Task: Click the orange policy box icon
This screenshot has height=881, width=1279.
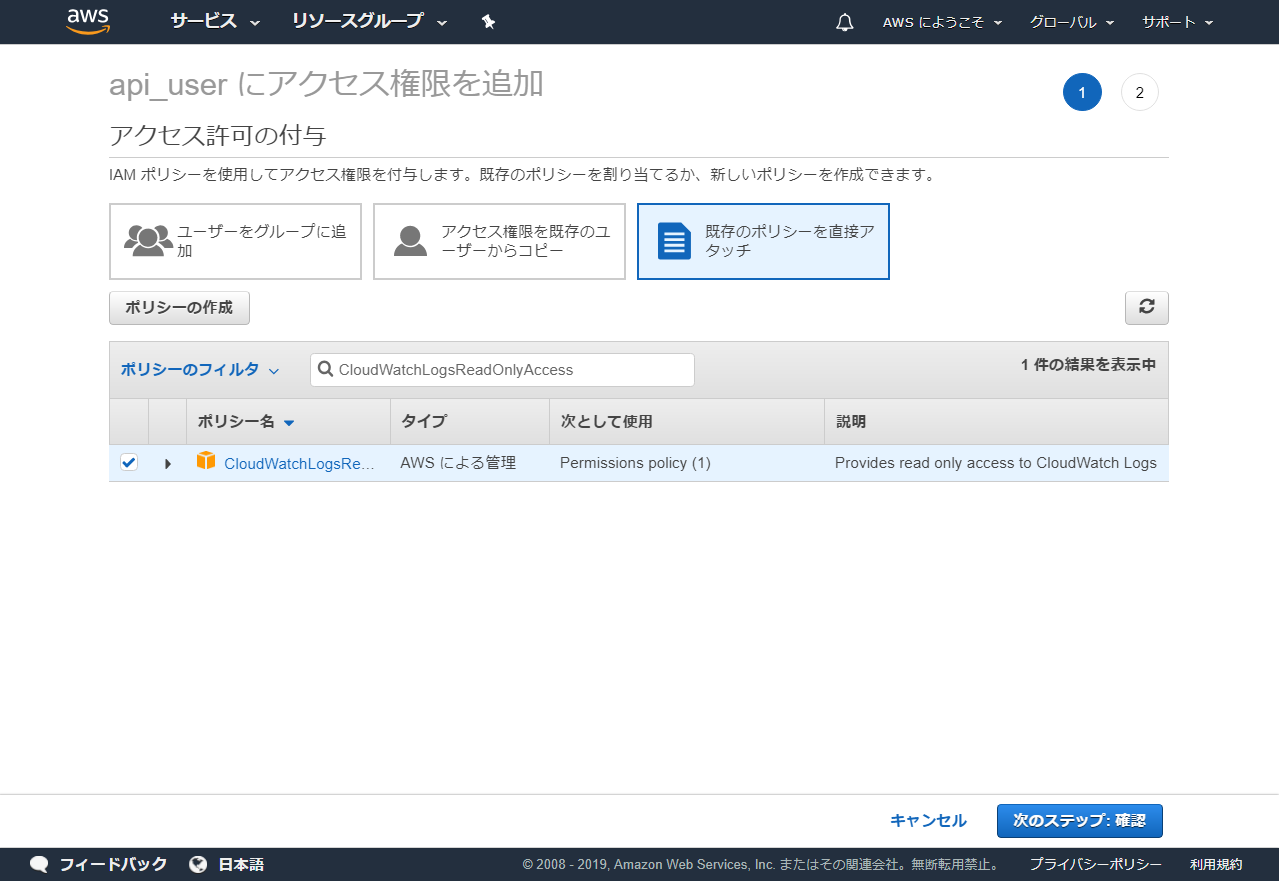Action: pos(206,461)
